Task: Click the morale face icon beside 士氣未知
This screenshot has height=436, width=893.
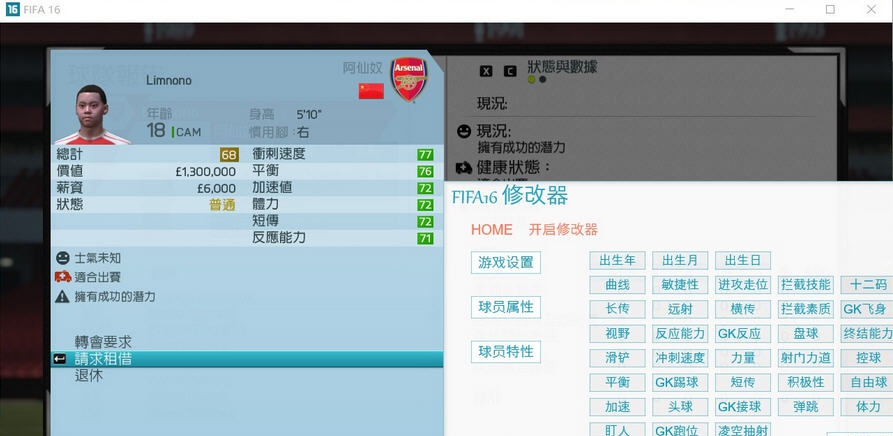Action: pyautogui.click(x=63, y=258)
